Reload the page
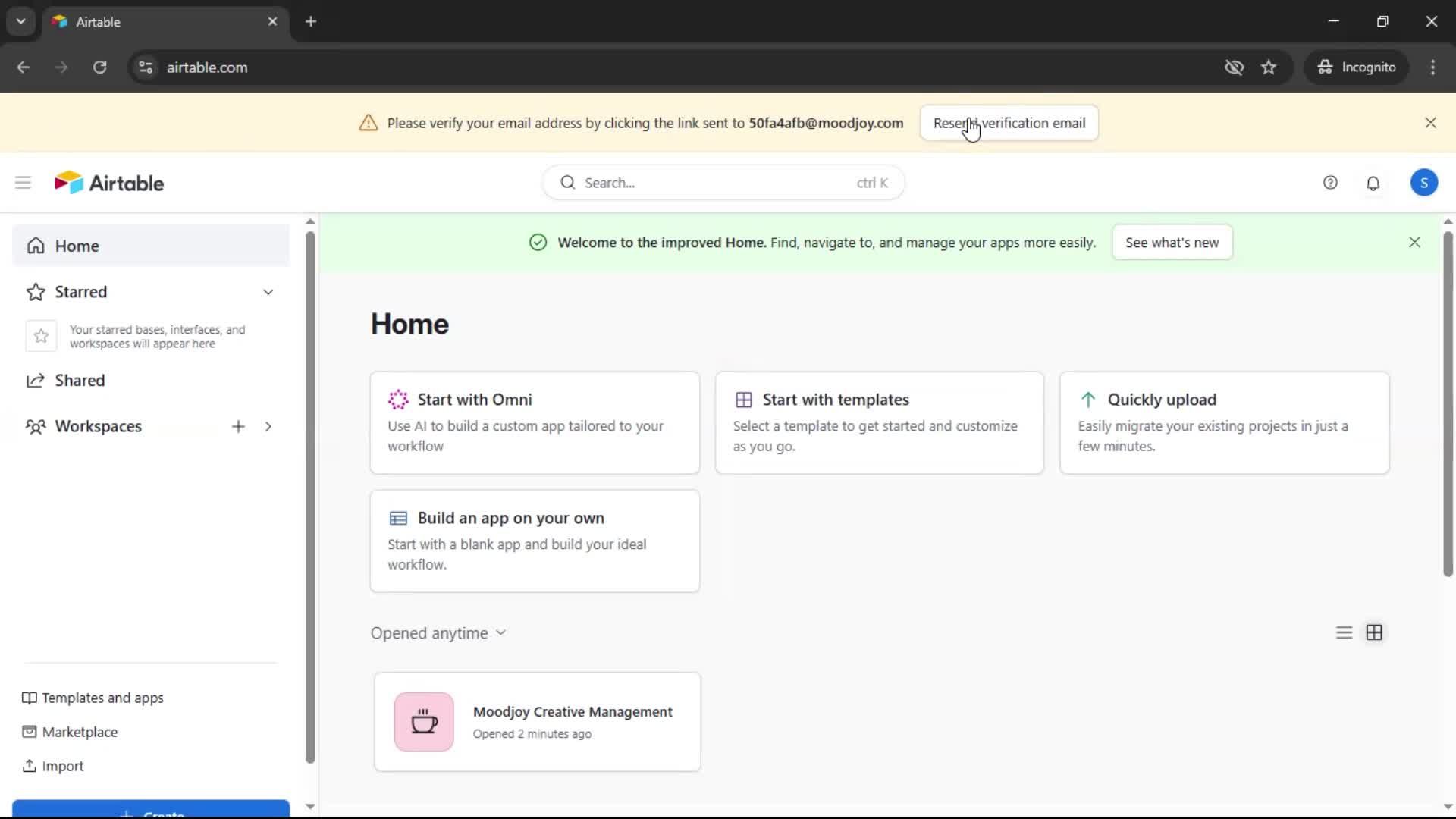The height and width of the screenshot is (819, 1456). click(x=99, y=67)
